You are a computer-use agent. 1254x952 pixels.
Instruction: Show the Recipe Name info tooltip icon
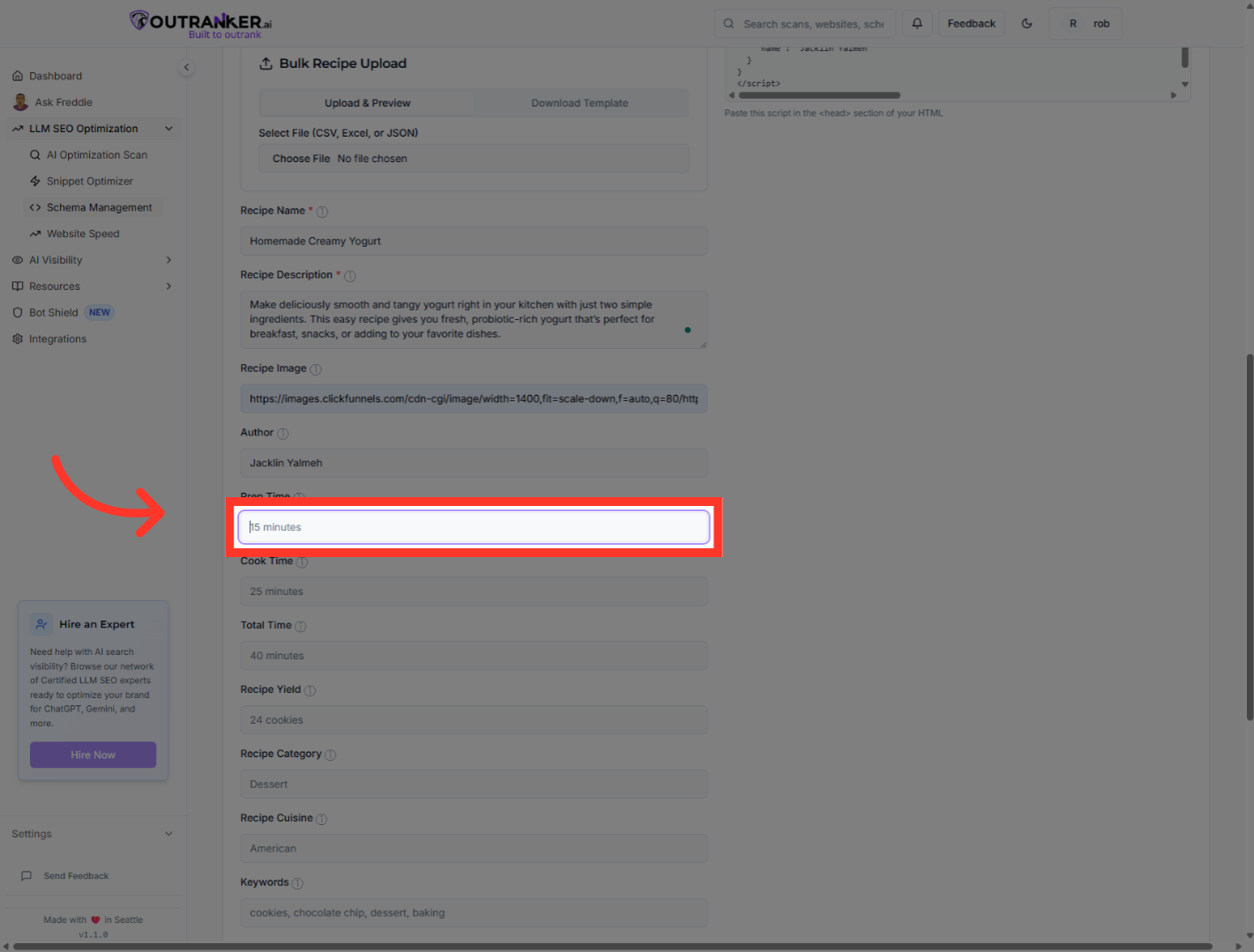(322, 212)
